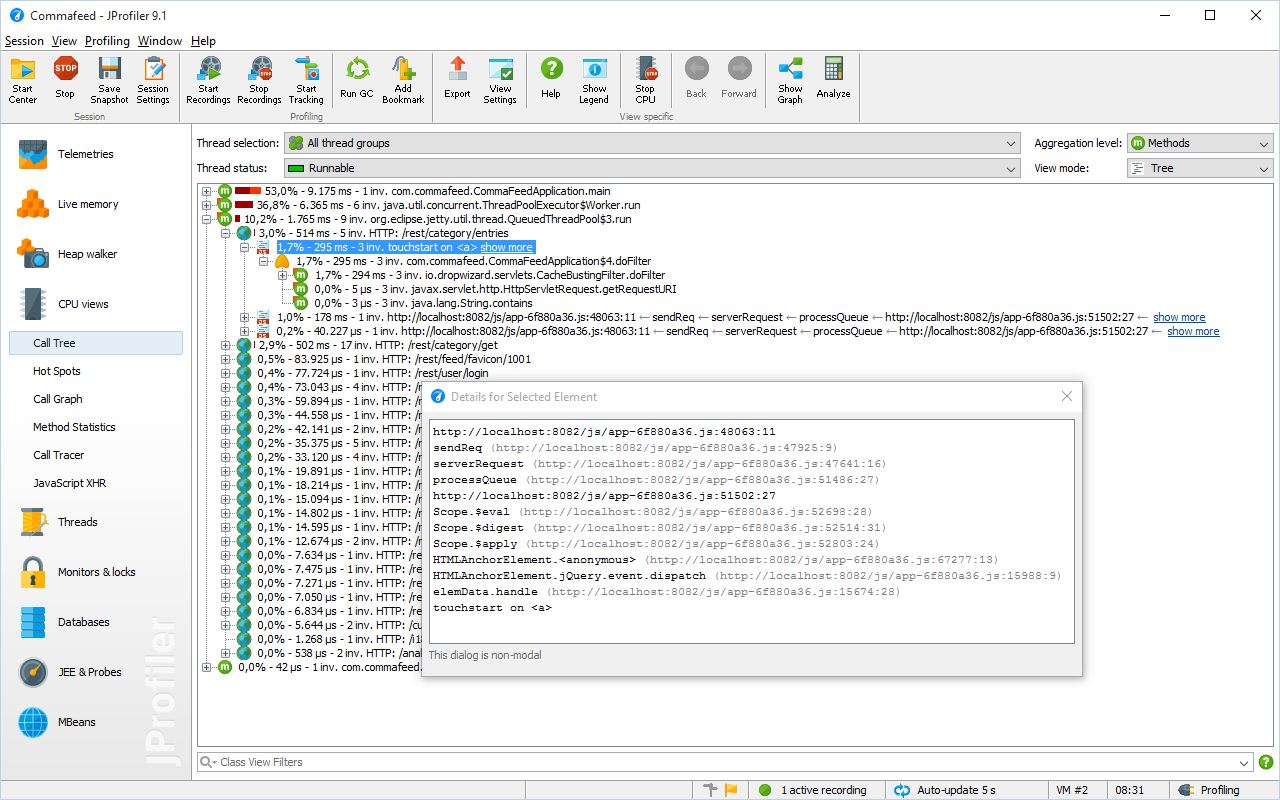Open the Session menu

click(x=24, y=41)
